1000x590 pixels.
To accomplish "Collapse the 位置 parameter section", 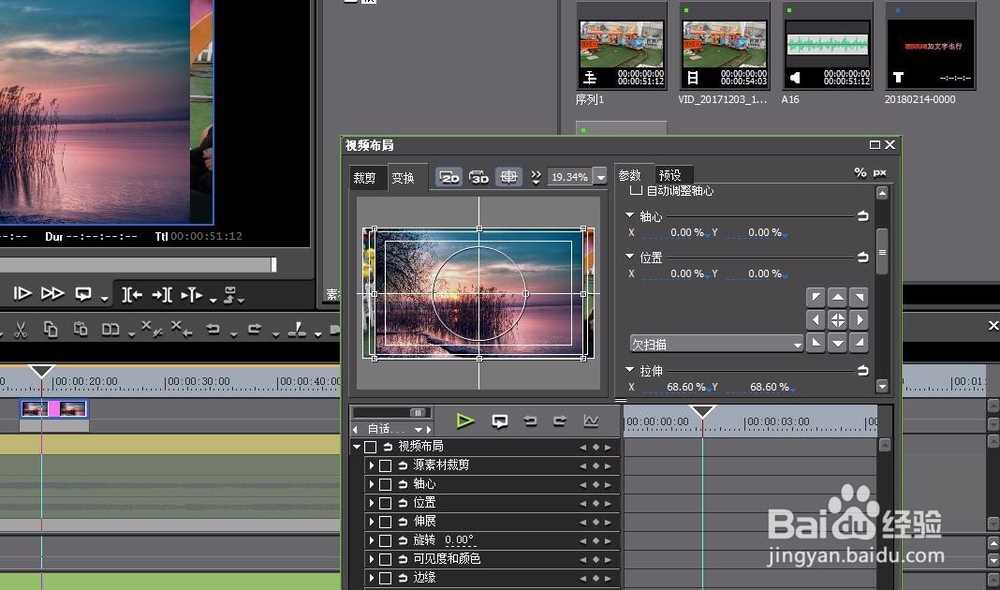I will coord(629,256).
